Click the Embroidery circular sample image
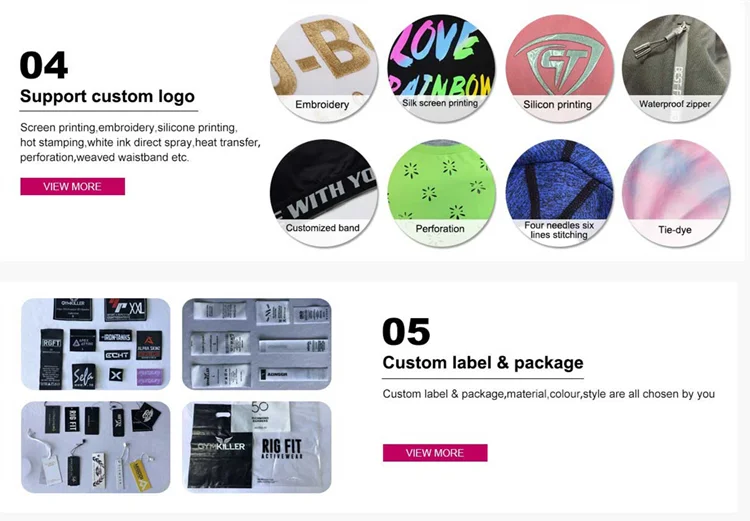 (x=323, y=67)
